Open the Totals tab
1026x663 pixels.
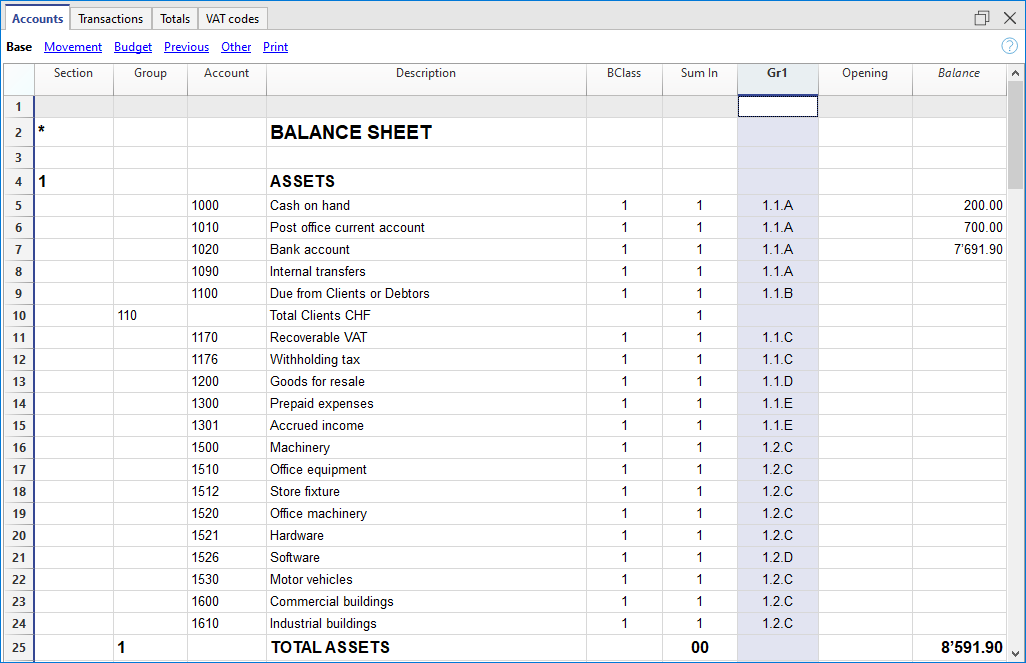click(x=175, y=19)
